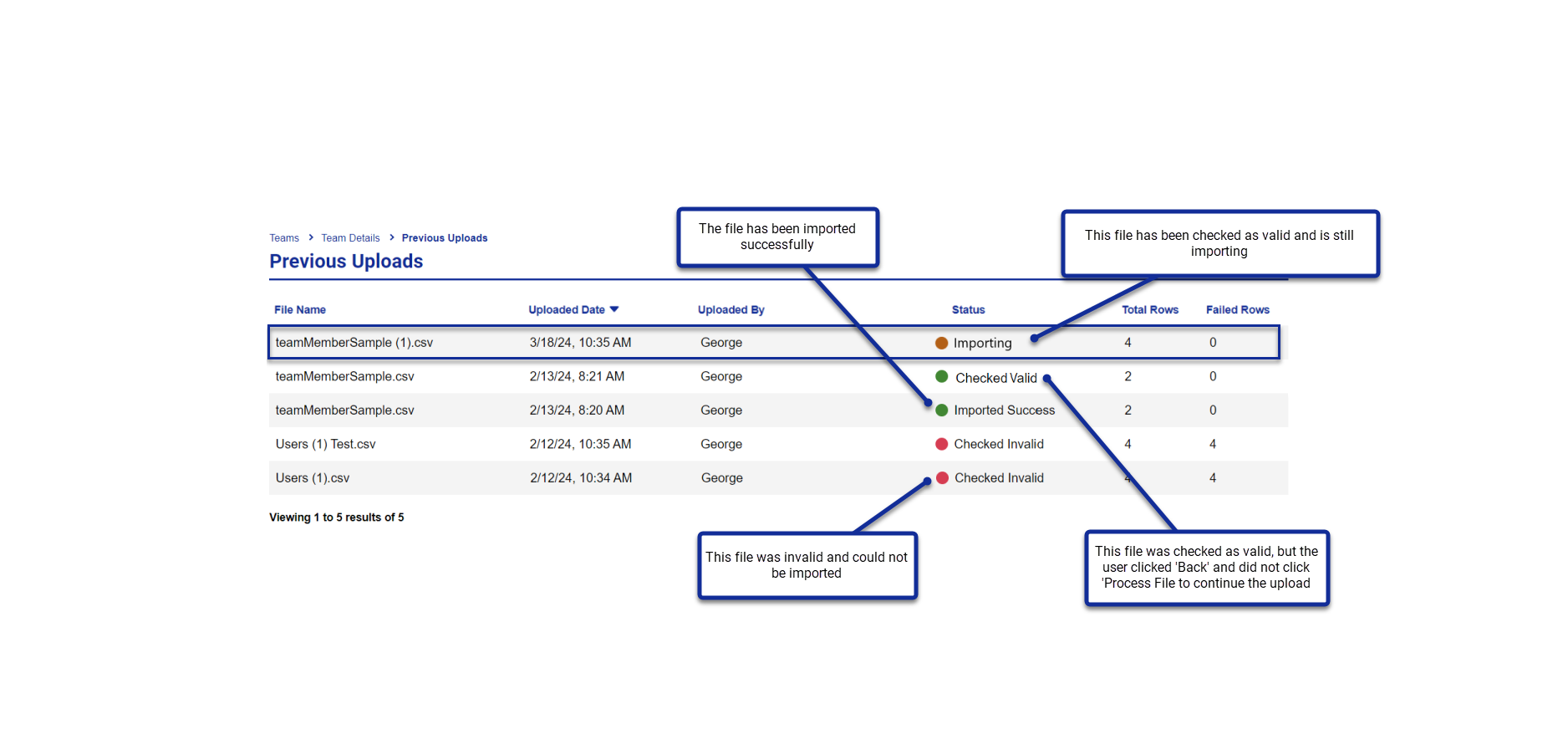The image size is (1568, 729).
Task: Click the date 2/13/24, 8:21 AM
Action: [577, 377]
